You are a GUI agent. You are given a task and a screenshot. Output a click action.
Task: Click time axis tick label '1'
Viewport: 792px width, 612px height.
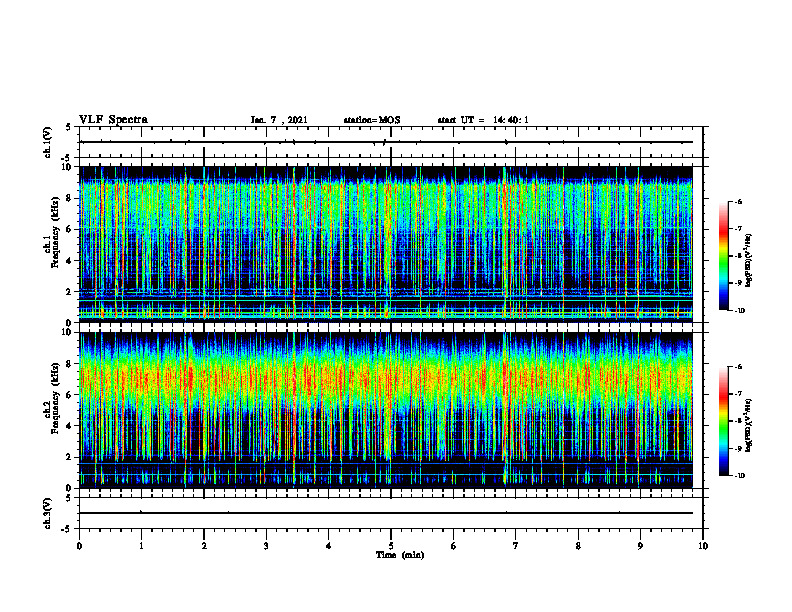point(141,546)
